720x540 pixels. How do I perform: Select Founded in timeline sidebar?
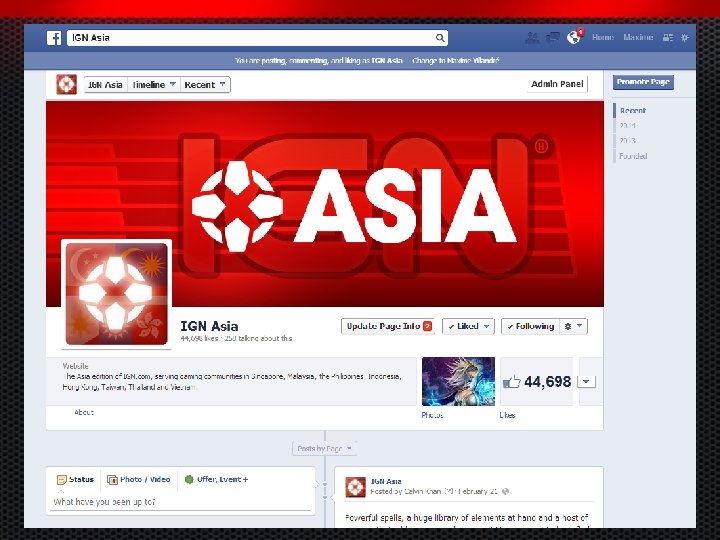click(x=633, y=156)
